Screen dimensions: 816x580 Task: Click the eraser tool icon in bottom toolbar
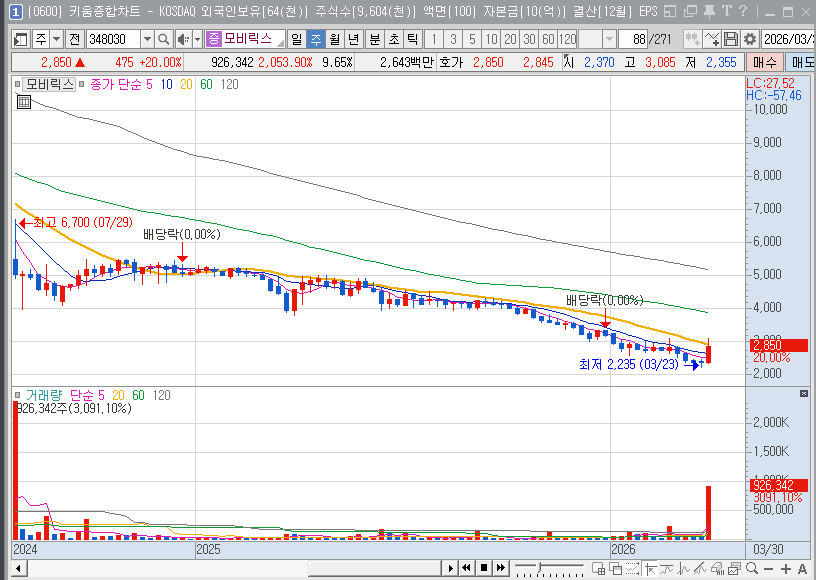[x=718, y=568]
